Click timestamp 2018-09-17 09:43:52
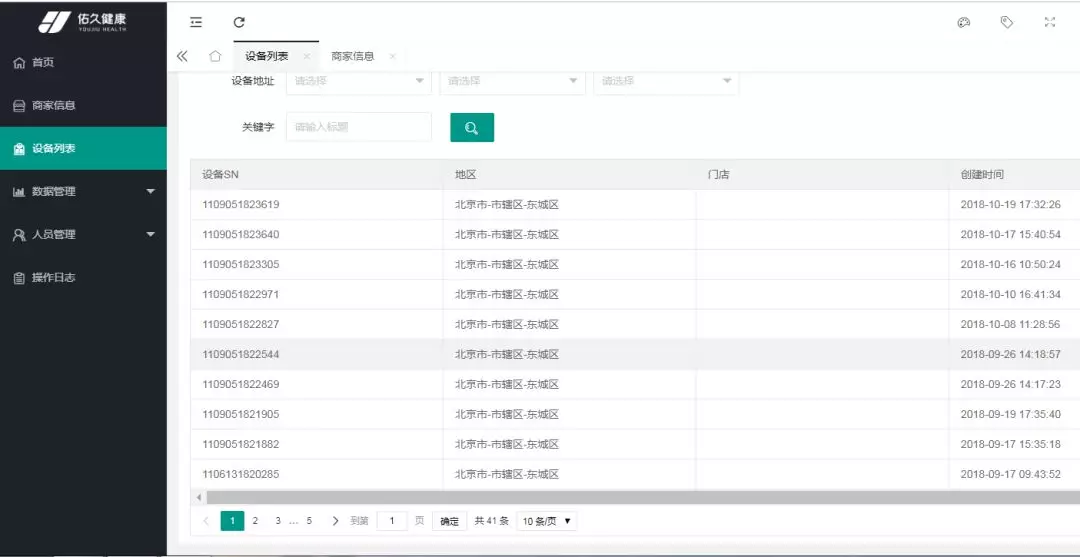 [1010, 474]
